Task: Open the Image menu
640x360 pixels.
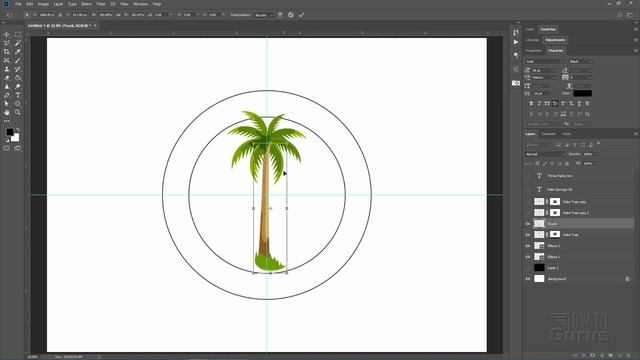Action: coord(43,4)
